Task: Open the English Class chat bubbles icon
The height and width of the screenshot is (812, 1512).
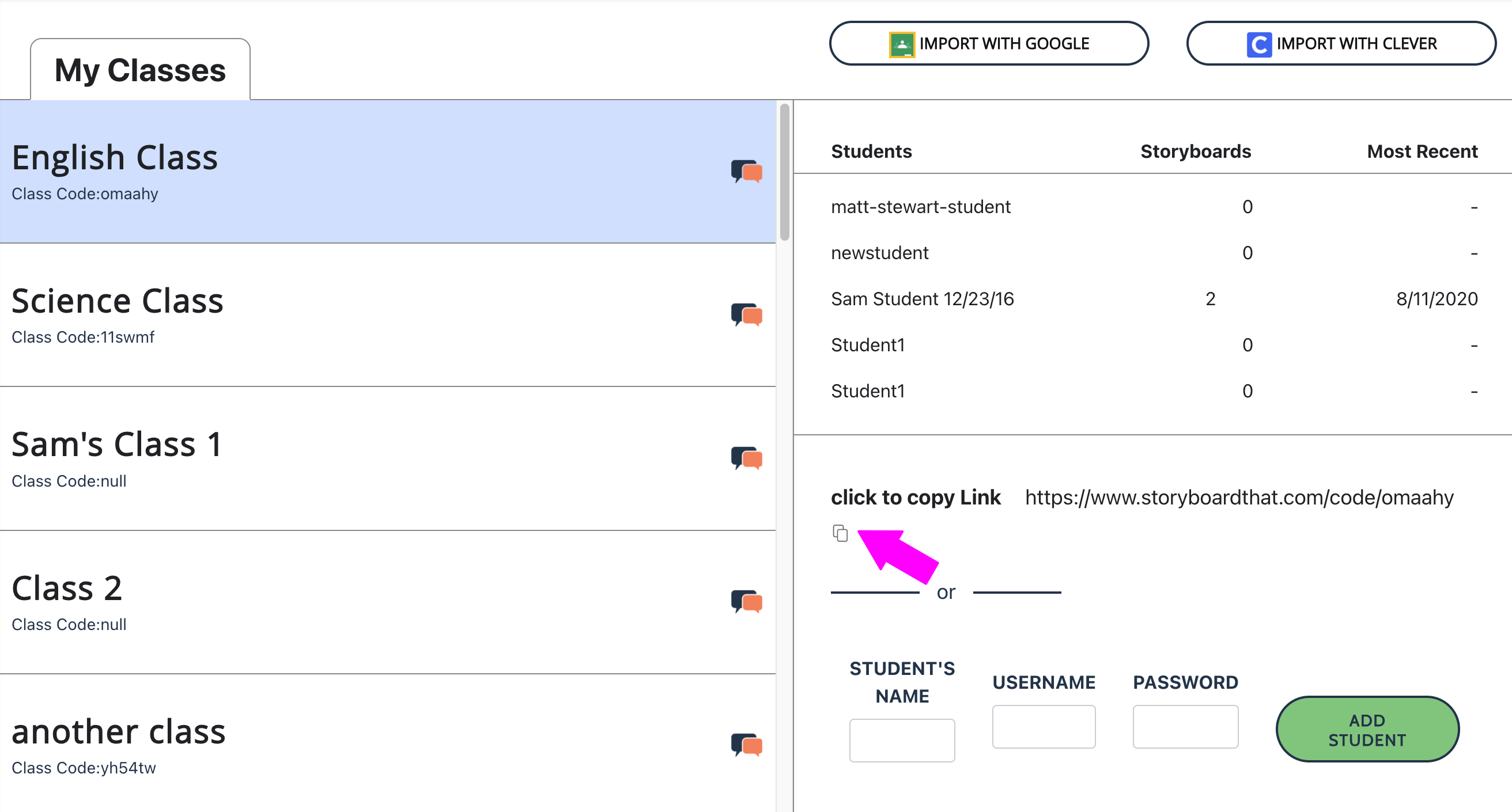Action: pyautogui.click(x=747, y=171)
